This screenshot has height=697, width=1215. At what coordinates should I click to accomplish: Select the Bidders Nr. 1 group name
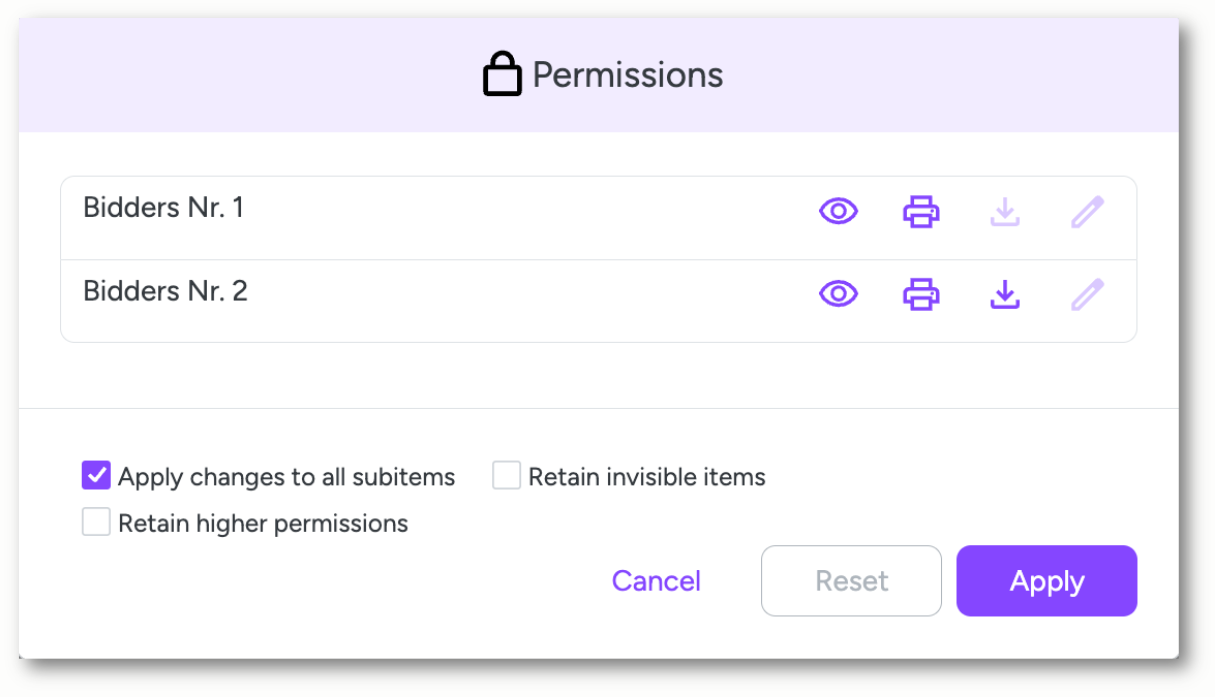[163, 208]
